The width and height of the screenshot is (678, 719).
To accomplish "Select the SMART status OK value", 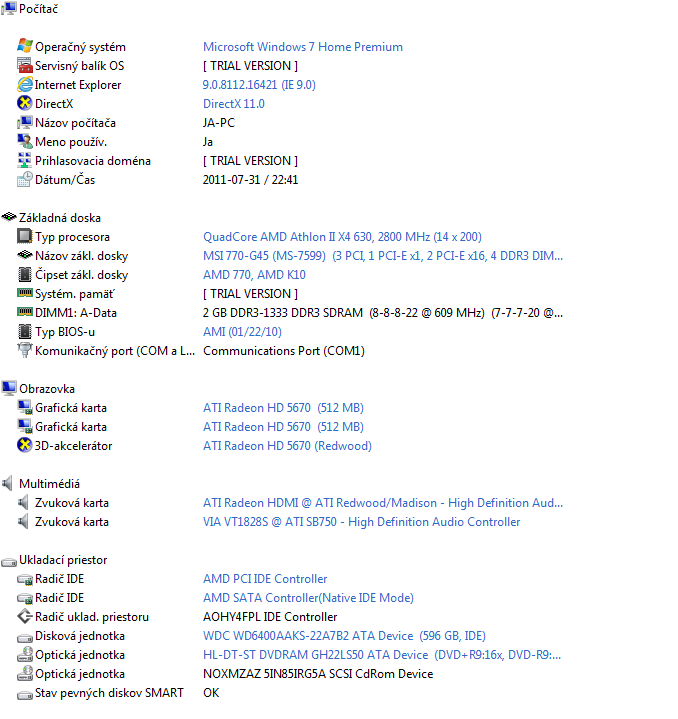I will point(211,693).
